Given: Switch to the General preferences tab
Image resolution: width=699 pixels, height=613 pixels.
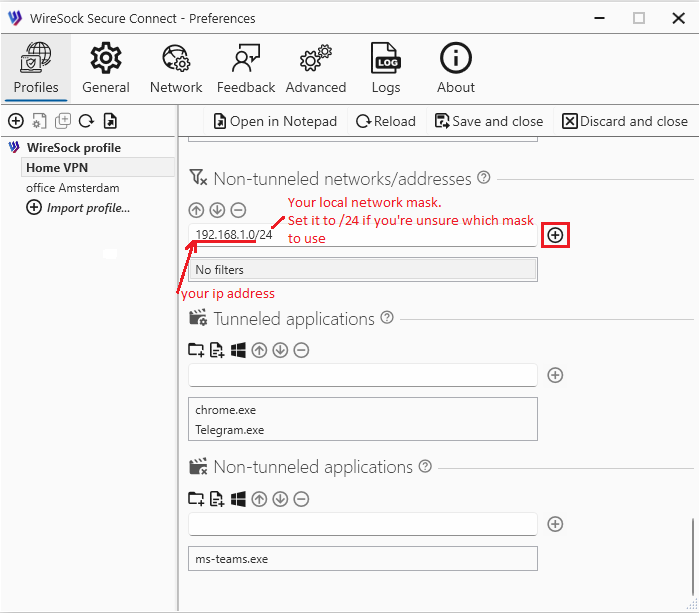Looking at the screenshot, I should click(106, 68).
